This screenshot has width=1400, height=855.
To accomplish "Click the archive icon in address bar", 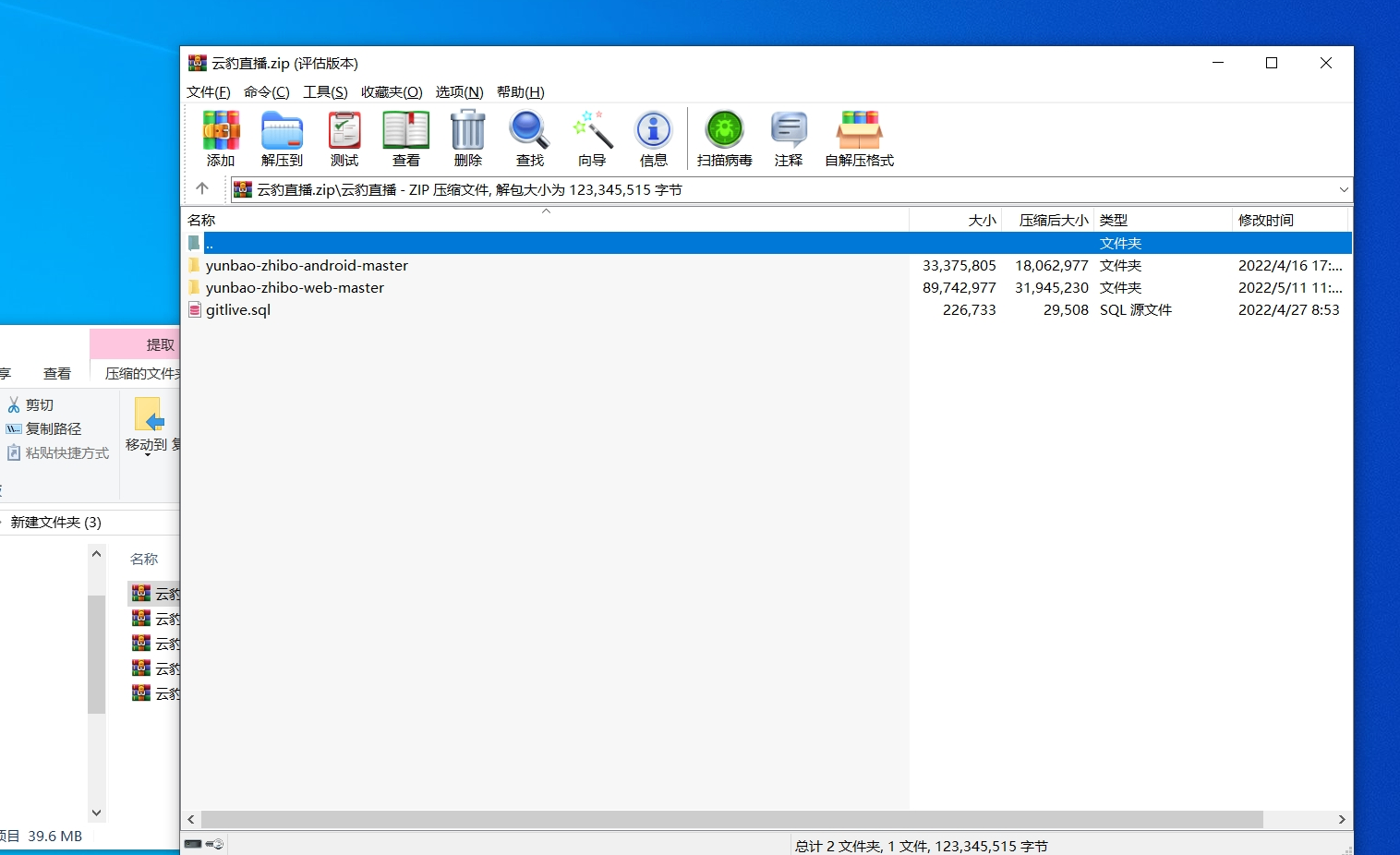I will point(243,189).
